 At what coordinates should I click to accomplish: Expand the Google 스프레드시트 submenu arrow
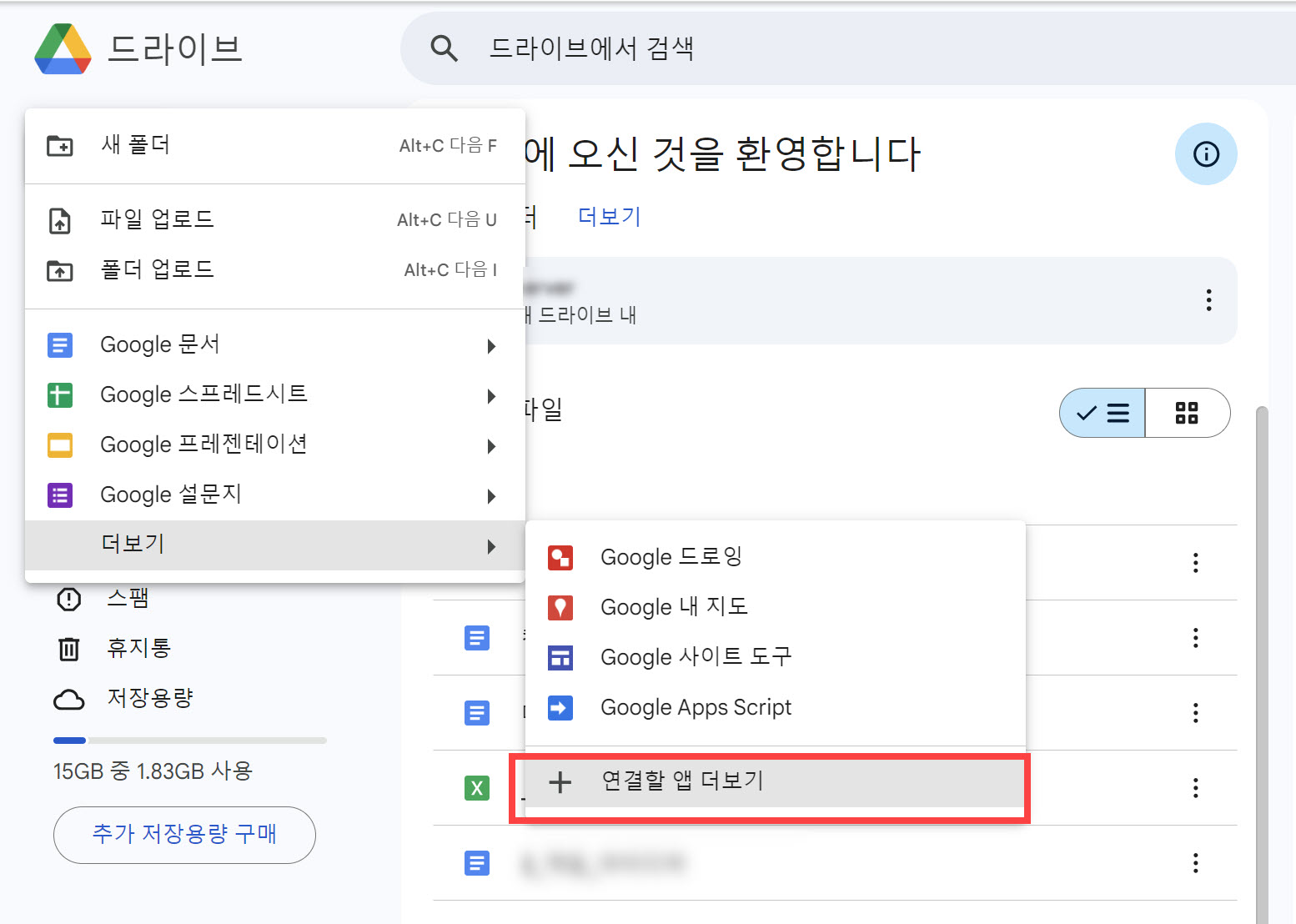pos(492,396)
